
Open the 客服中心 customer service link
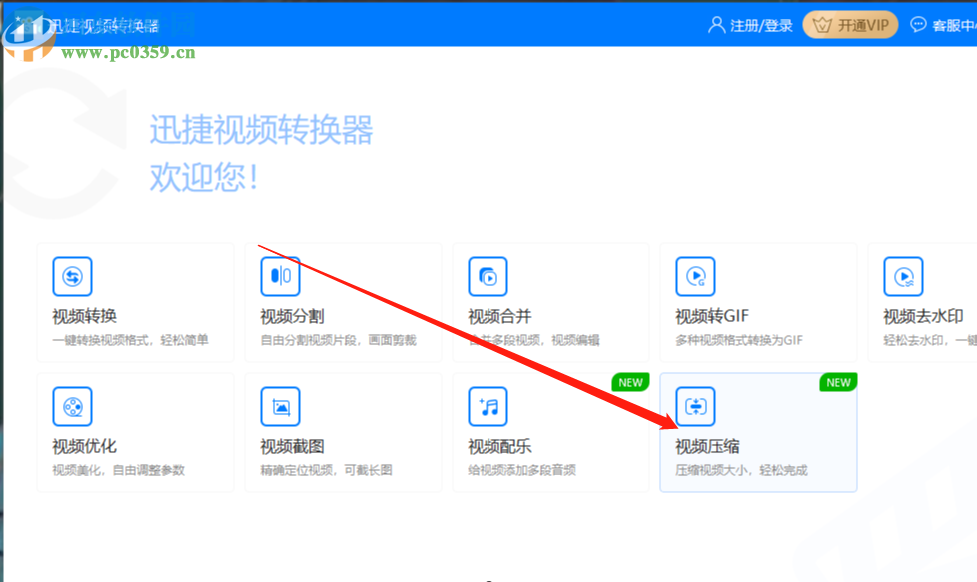point(954,26)
